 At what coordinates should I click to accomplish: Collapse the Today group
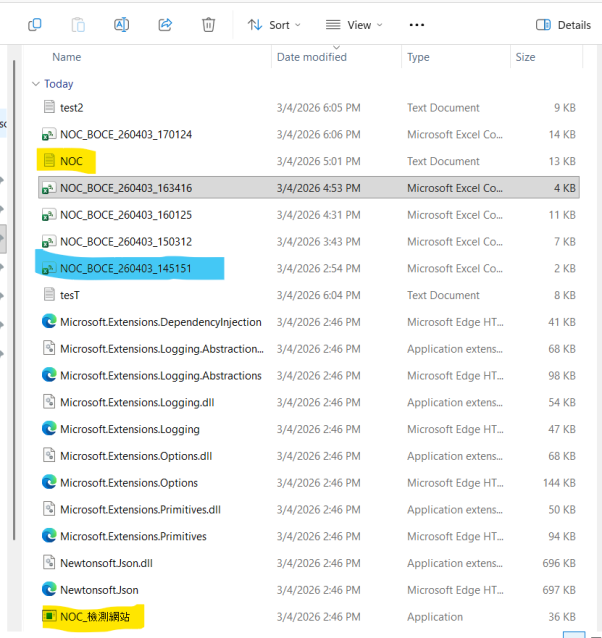click(x=36, y=84)
